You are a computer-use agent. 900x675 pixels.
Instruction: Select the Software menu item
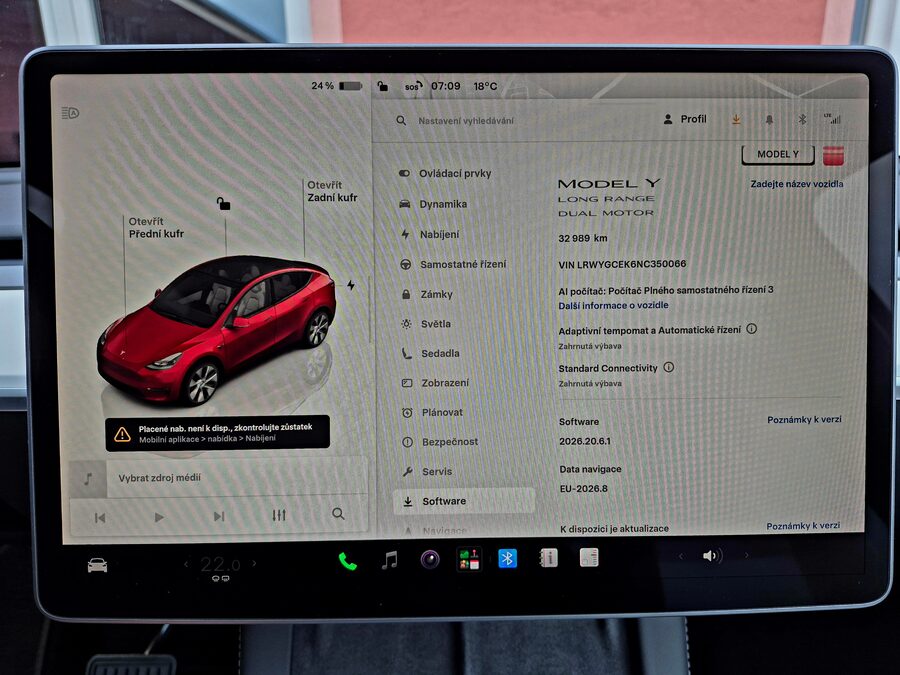click(464, 501)
